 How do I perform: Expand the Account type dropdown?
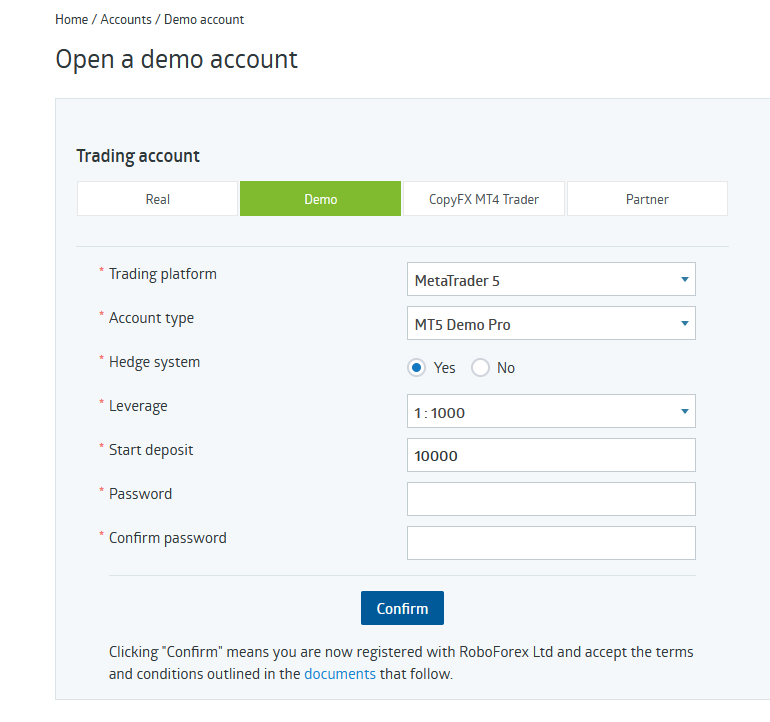pyautogui.click(x=551, y=323)
